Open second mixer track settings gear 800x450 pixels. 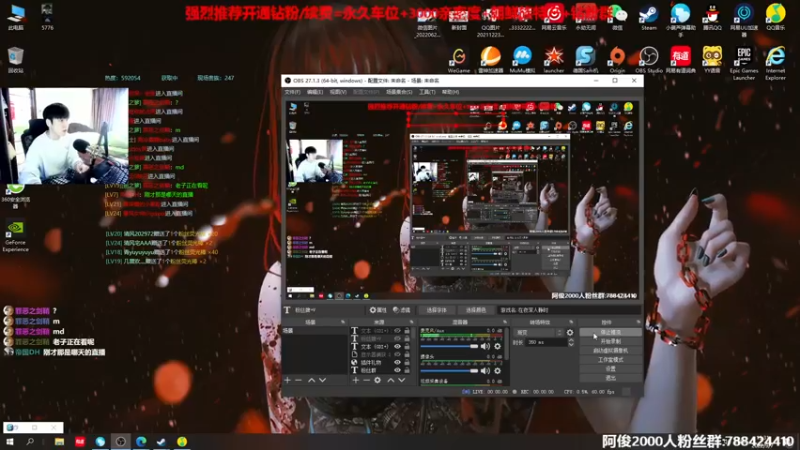click(x=497, y=370)
